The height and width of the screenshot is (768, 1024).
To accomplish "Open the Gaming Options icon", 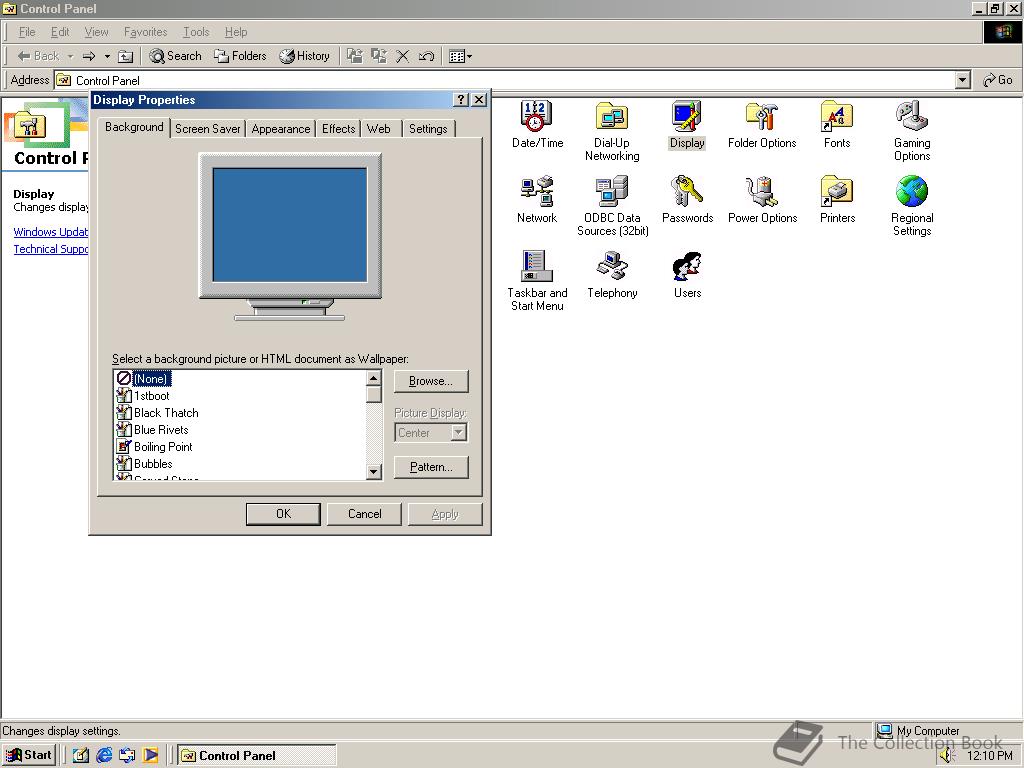I will [912, 131].
